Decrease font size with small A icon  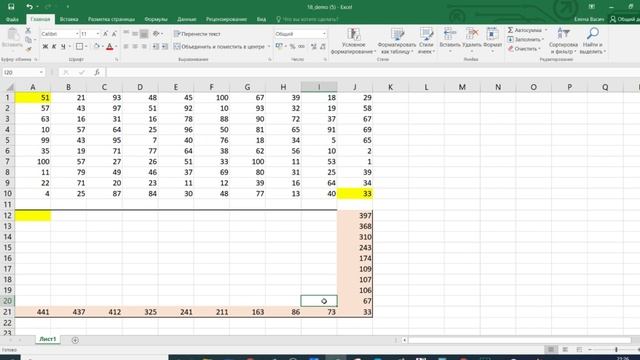(114, 34)
